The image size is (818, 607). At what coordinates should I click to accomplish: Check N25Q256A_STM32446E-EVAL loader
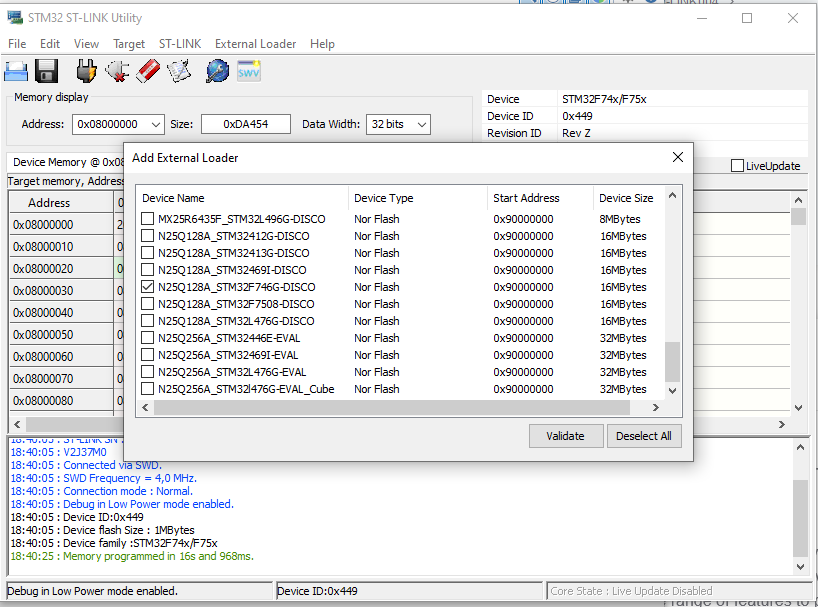pos(148,338)
